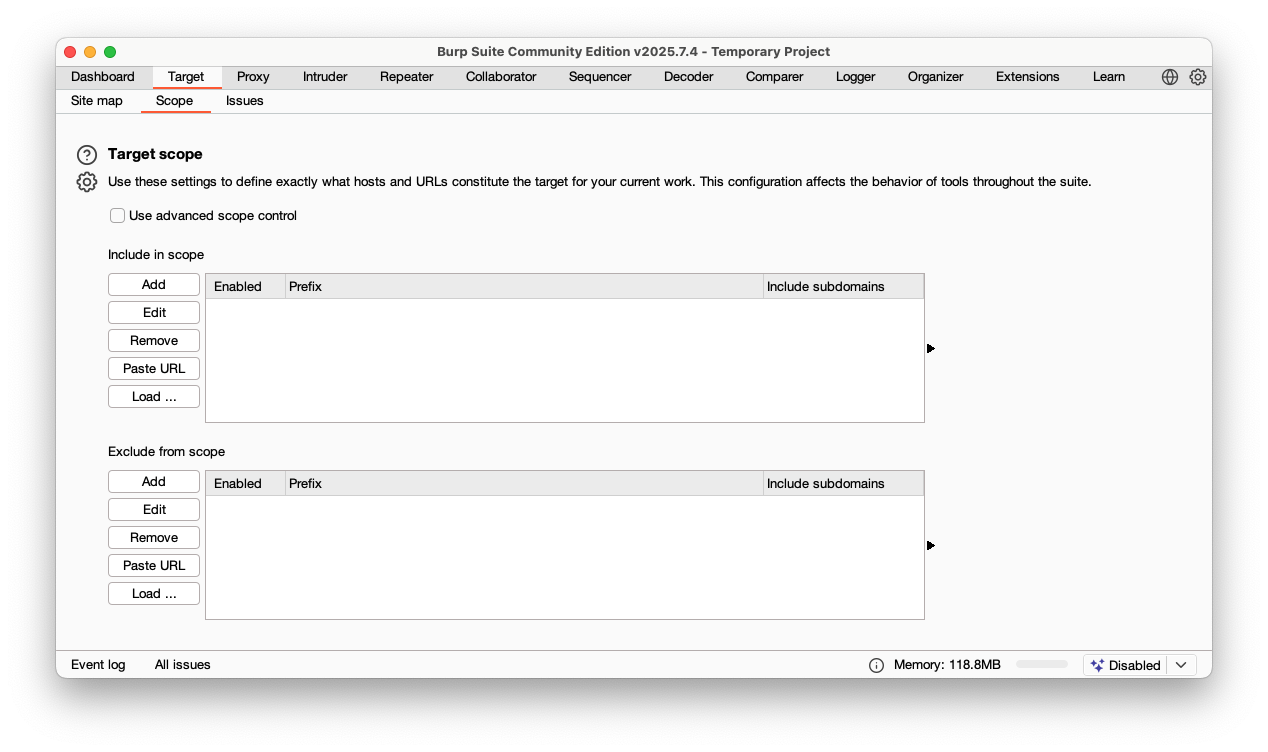
Task: Click Add under Include in scope
Action: pyautogui.click(x=154, y=285)
